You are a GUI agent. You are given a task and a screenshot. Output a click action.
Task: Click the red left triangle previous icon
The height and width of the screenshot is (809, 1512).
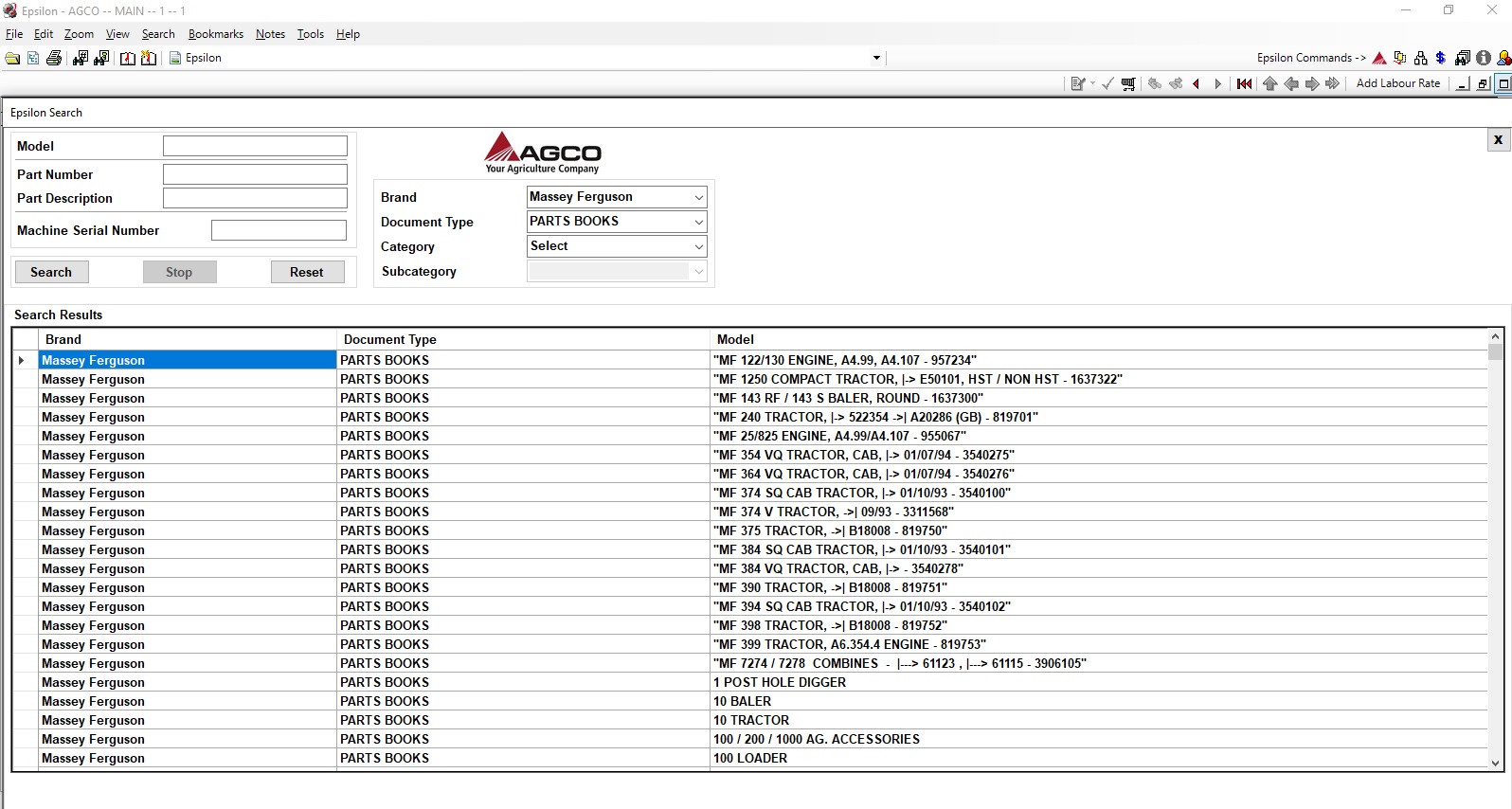(x=1197, y=83)
